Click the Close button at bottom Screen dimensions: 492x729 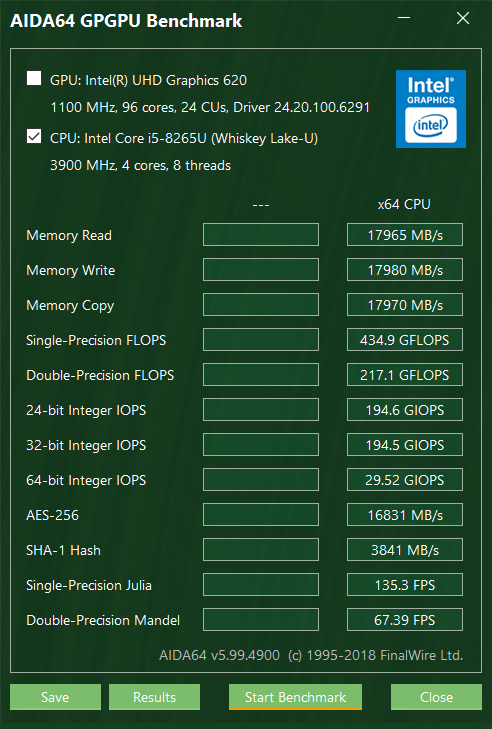(x=436, y=697)
